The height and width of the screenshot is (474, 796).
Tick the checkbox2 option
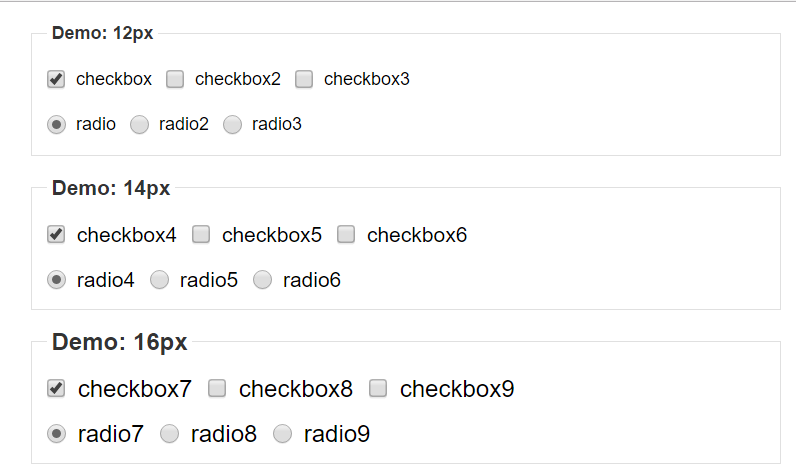tap(175, 79)
